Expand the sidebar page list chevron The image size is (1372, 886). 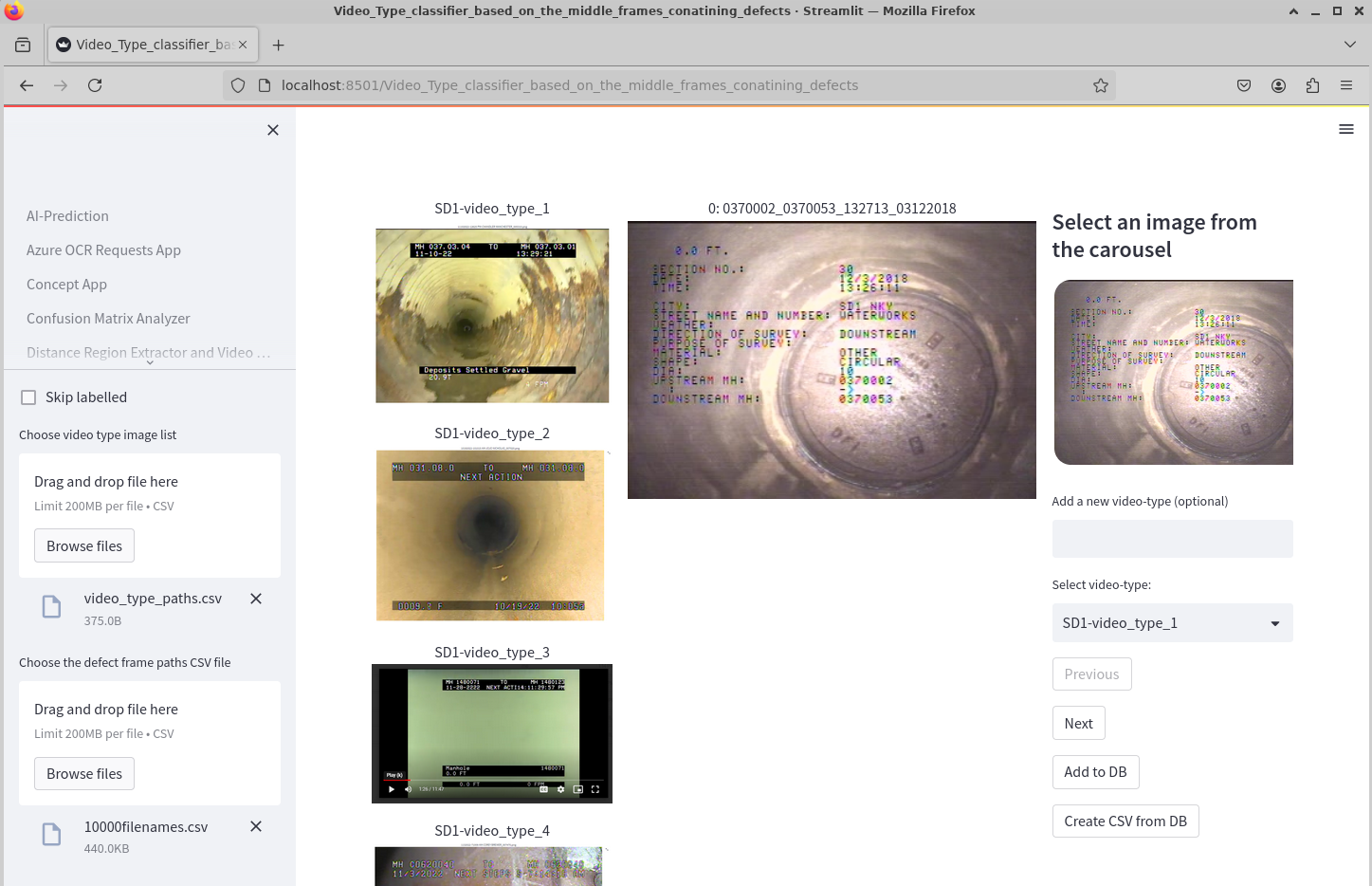click(x=150, y=362)
